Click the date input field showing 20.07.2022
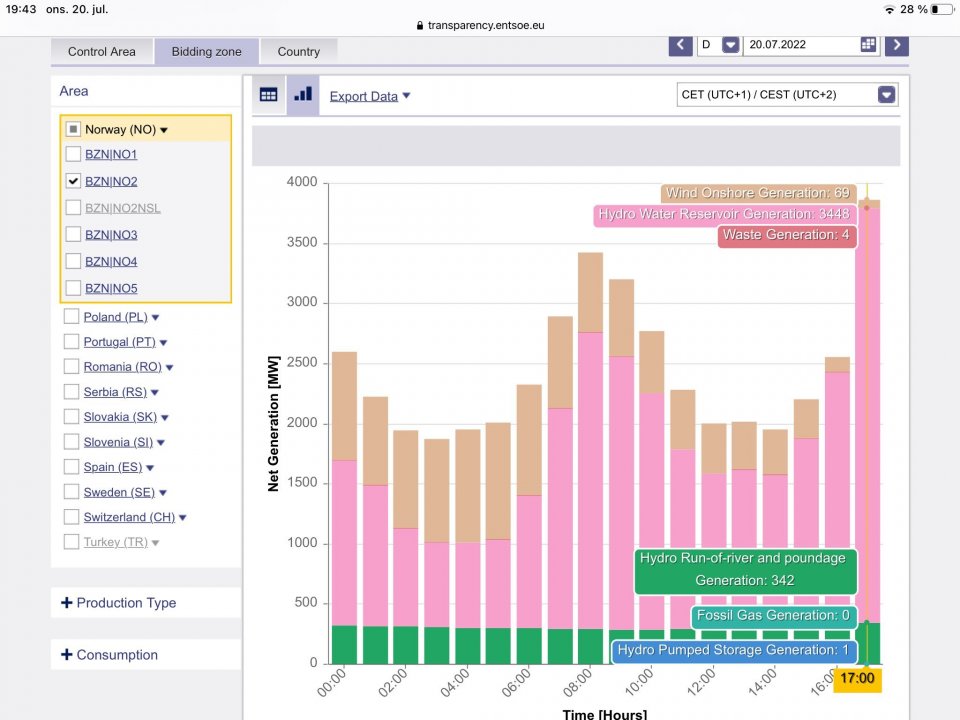Image resolution: width=960 pixels, height=720 pixels. [x=799, y=45]
